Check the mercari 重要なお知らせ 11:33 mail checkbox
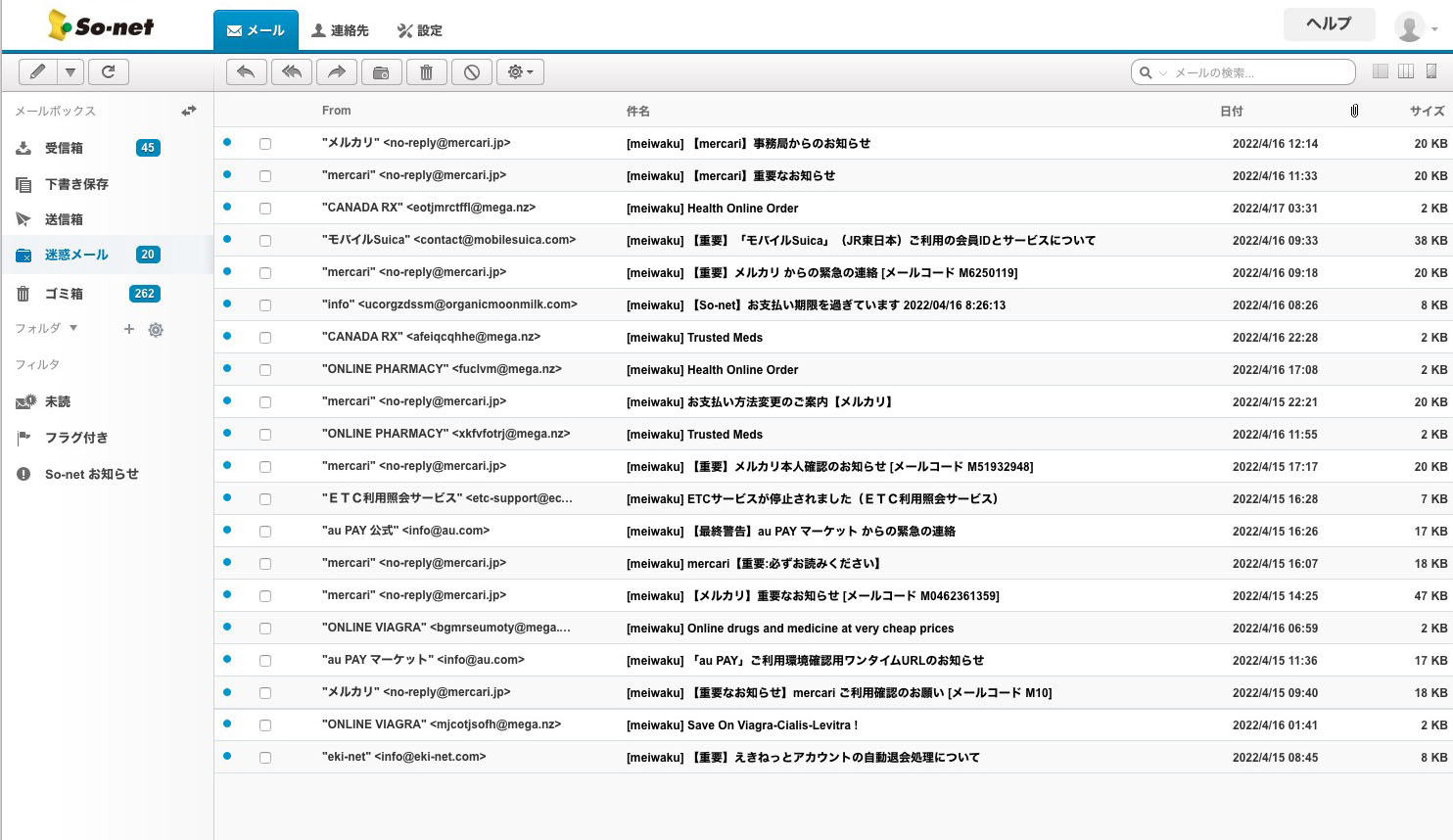Viewport: 1453px width, 840px height. 265,176
